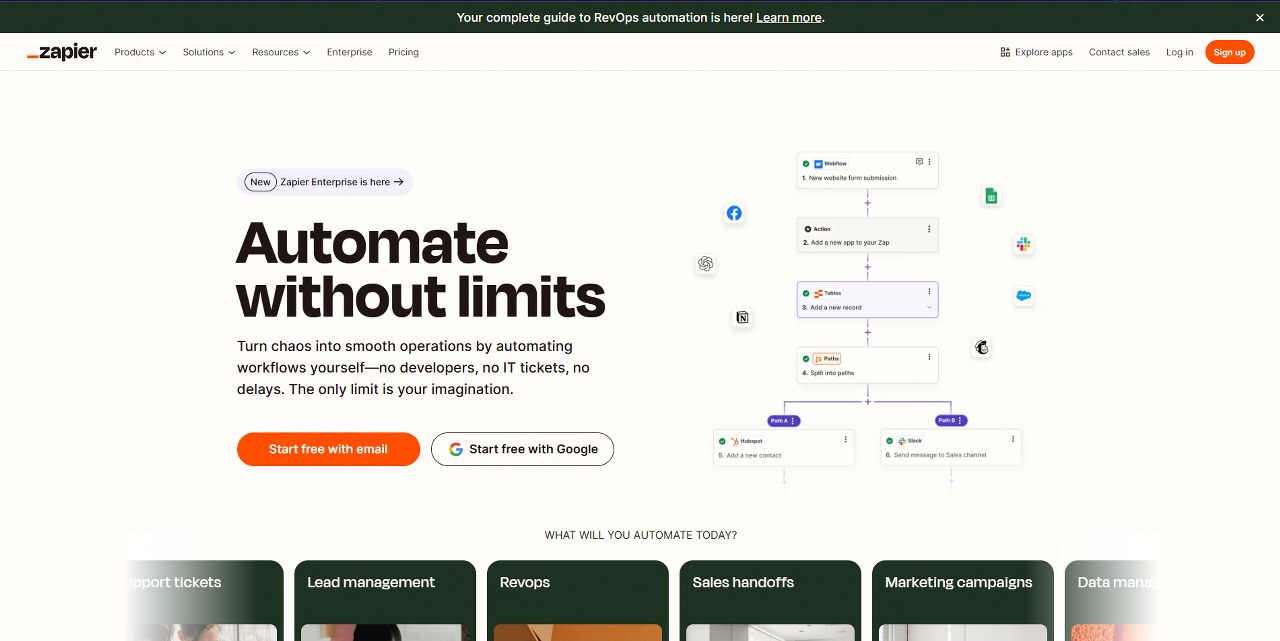The image size is (1280, 641).
Task: Select the Revops card
Action: point(577,600)
